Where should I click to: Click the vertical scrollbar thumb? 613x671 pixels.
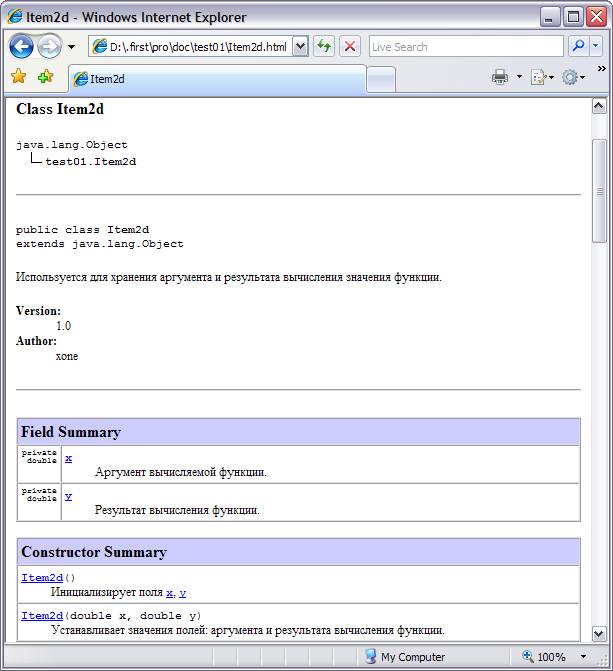click(x=599, y=191)
